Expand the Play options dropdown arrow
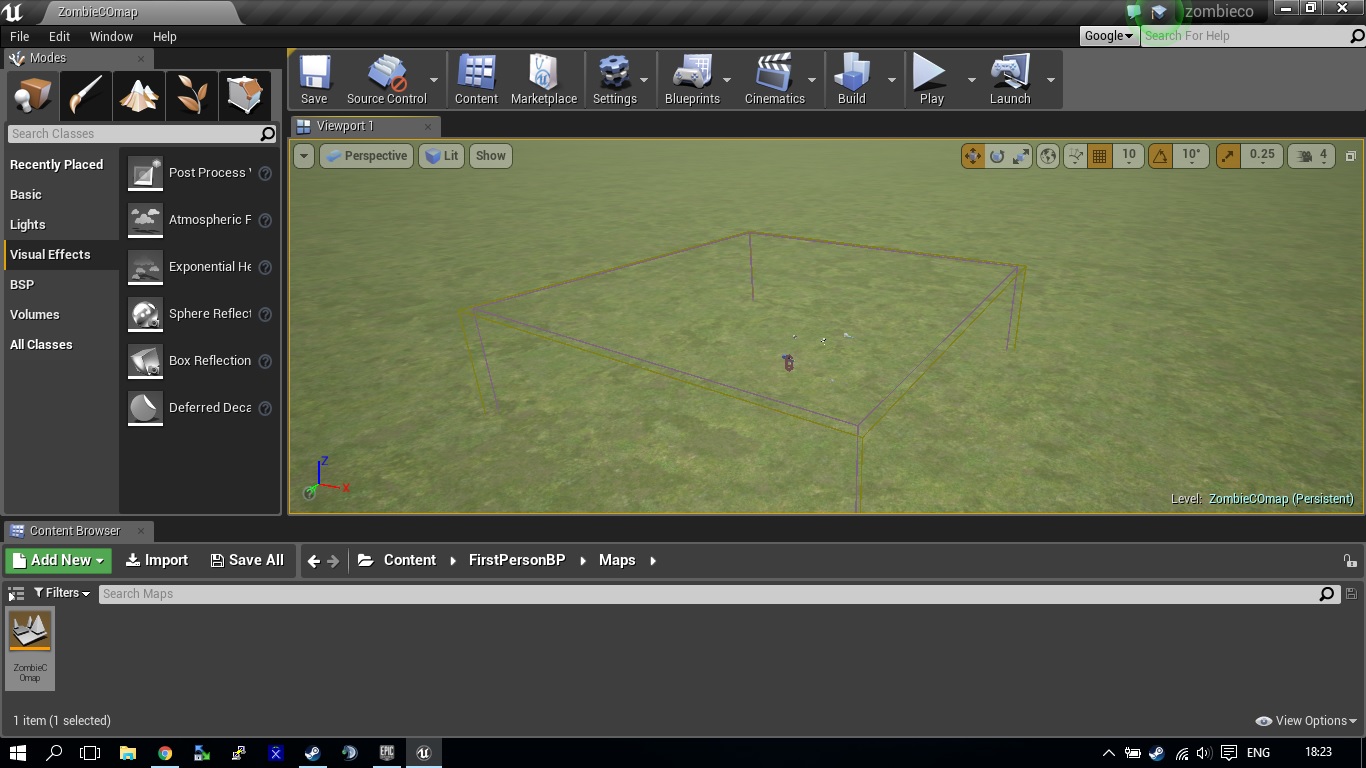Image resolution: width=1366 pixels, height=768 pixels. [971, 80]
